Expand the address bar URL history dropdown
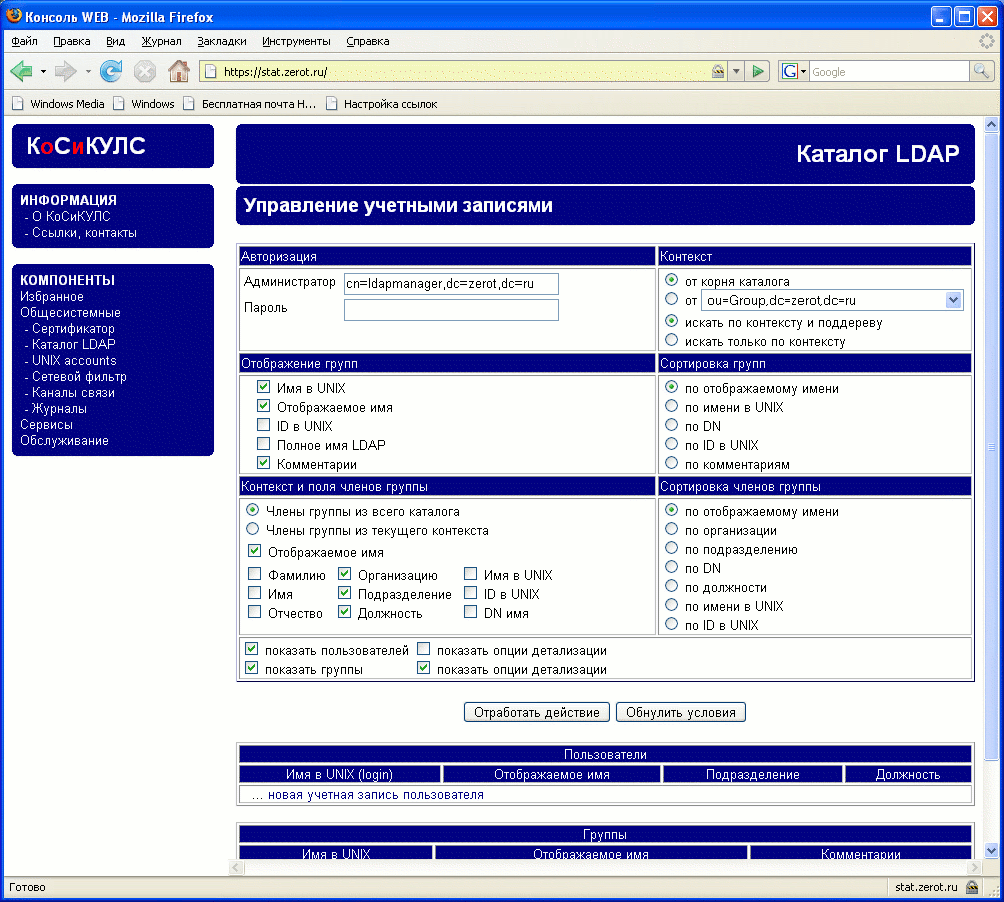Image resolution: width=1004 pixels, height=902 pixels. (736, 72)
